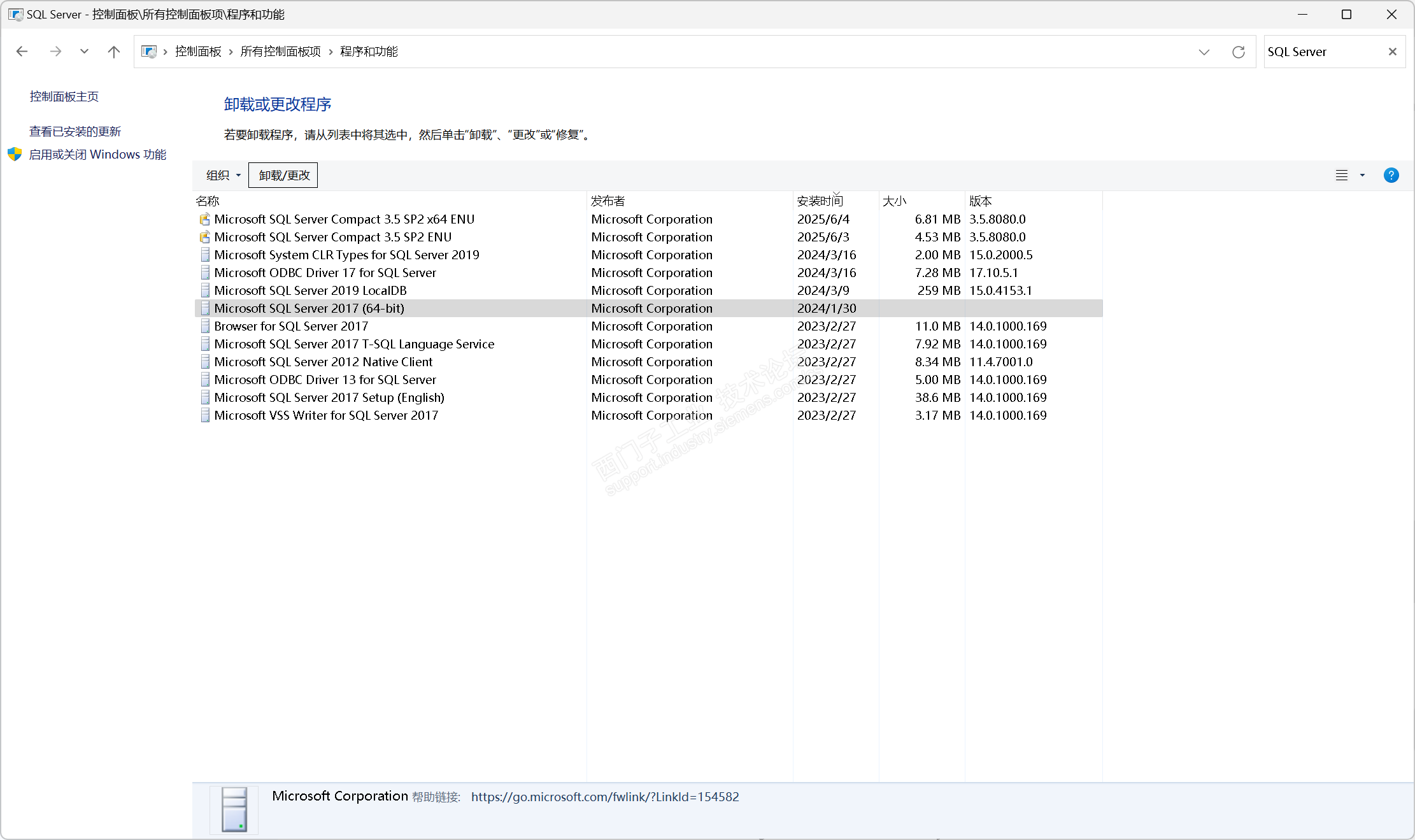
Task: Expand the address bar history dropdown
Action: (x=1204, y=52)
